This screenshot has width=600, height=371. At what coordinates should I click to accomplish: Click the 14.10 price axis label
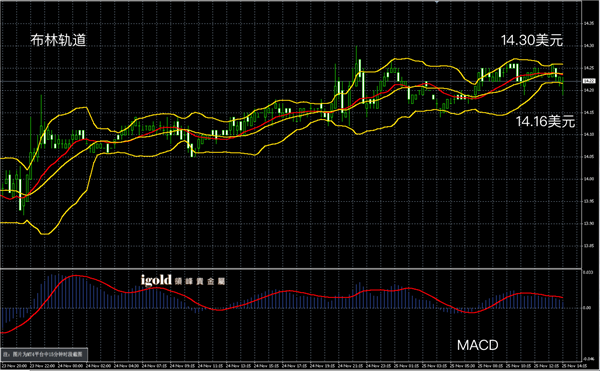tap(588, 135)
